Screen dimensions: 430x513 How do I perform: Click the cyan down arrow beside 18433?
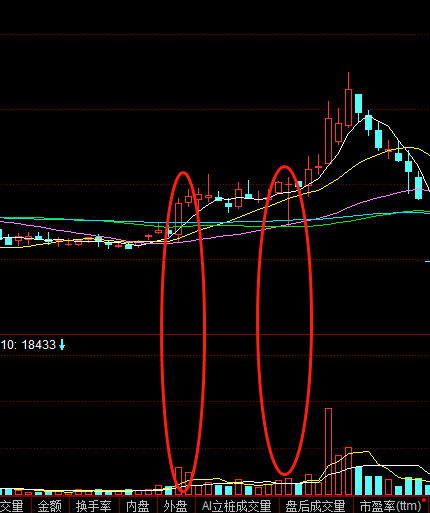pyautogui.click(x=62, y=345)
